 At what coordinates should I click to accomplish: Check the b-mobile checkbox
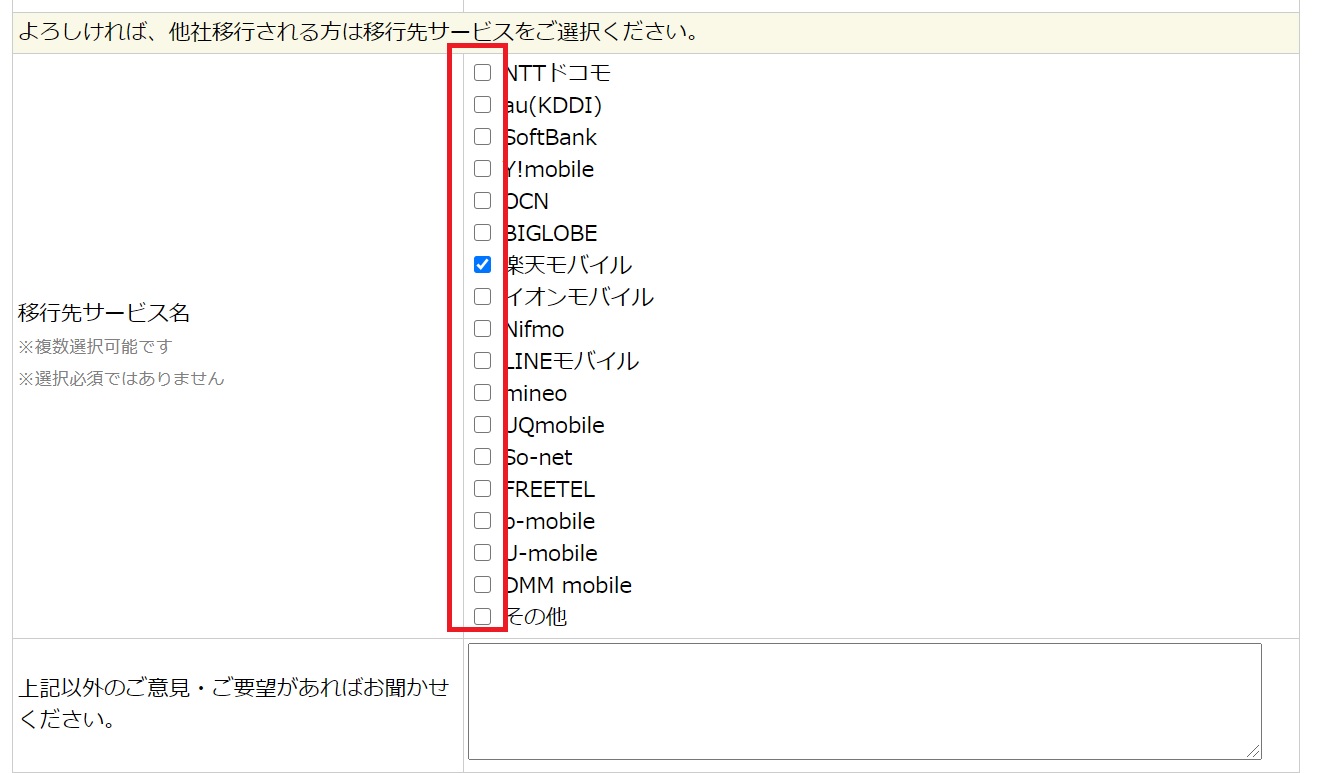[483, 521]
